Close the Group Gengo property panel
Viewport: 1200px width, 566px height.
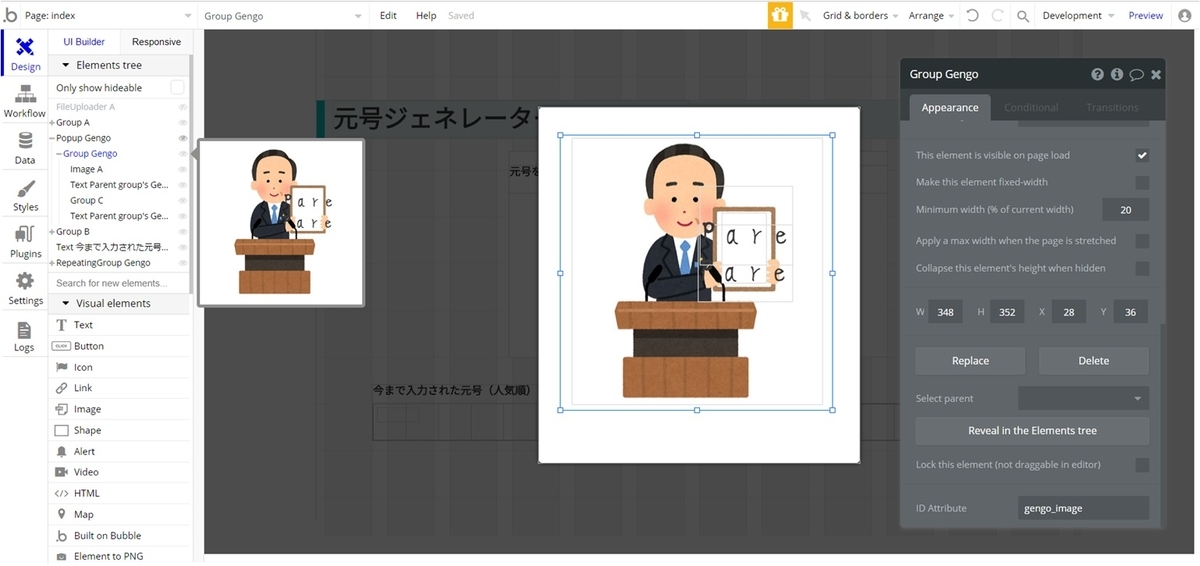tap(1156, 74)
